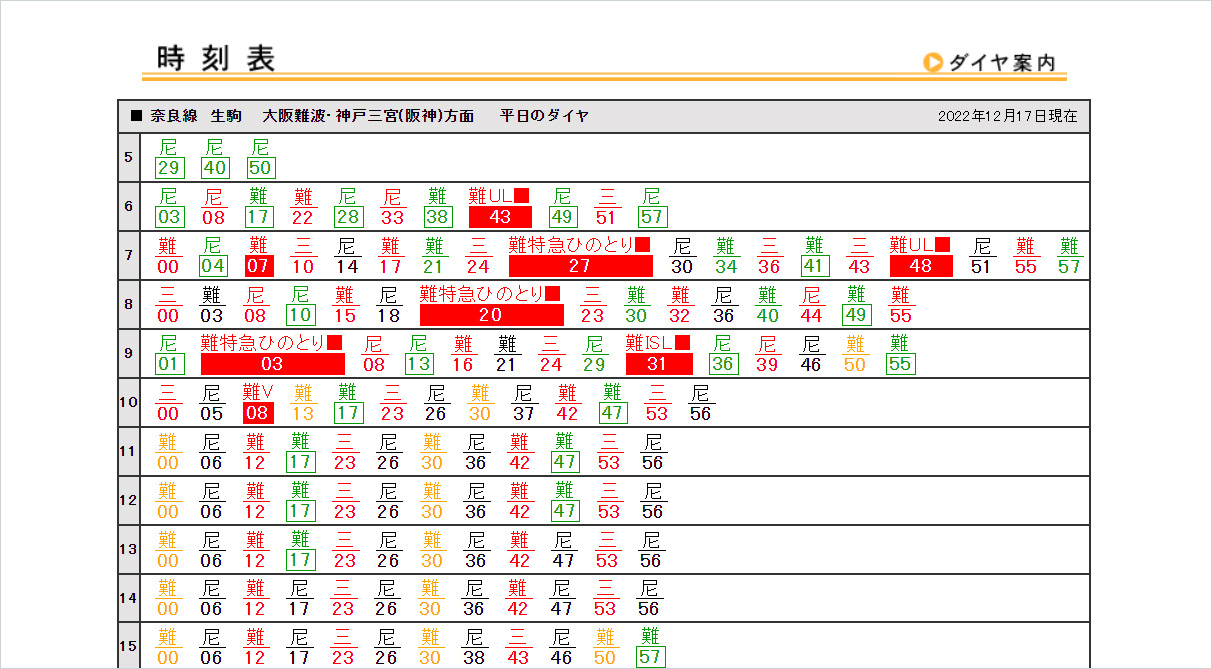Screen dimensions: 1212x669
Task: Open the 7:27 難特急ひのとり departure
Action: pos(580,266)
